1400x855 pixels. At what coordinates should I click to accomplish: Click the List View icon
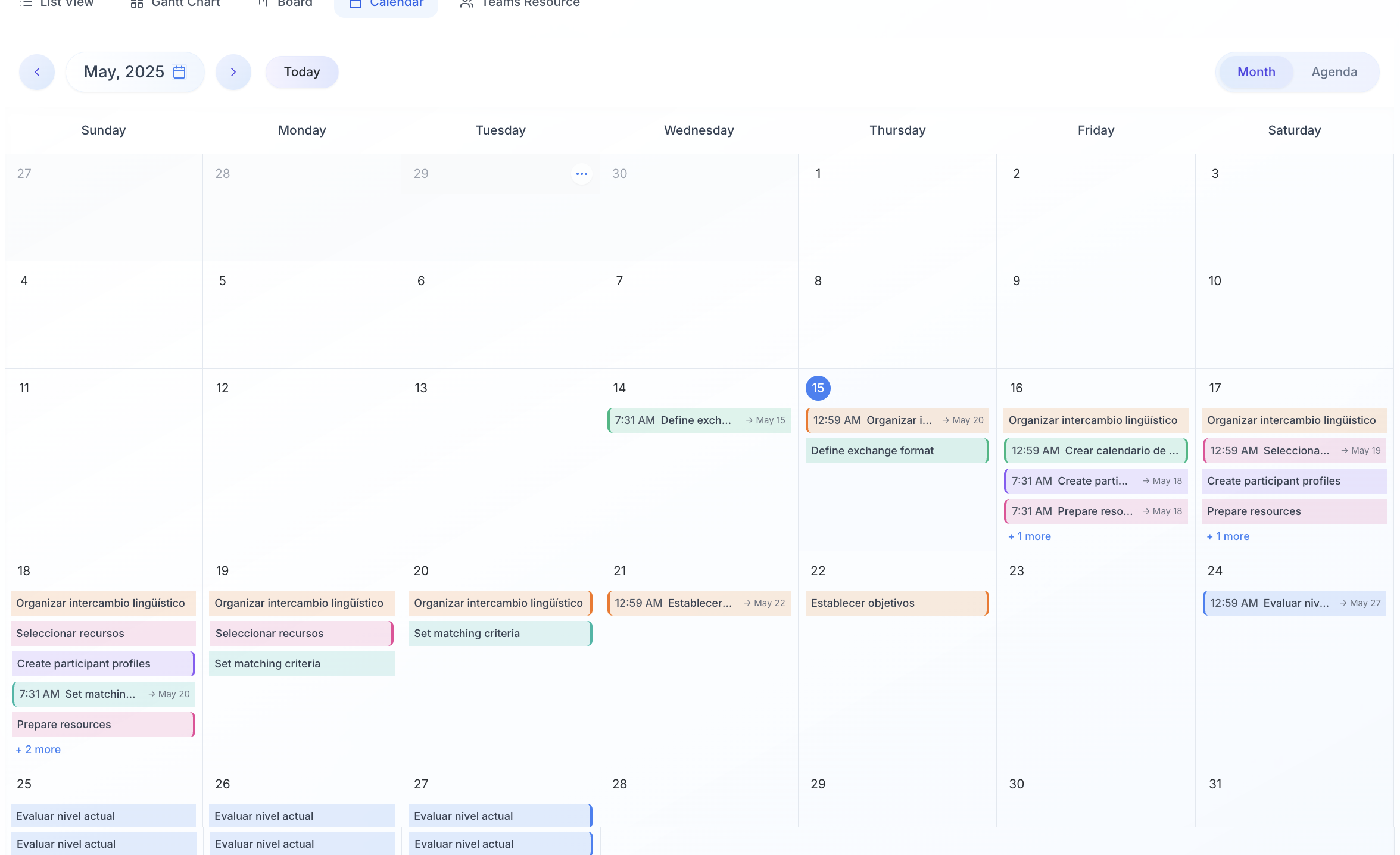tap(26, 4)
